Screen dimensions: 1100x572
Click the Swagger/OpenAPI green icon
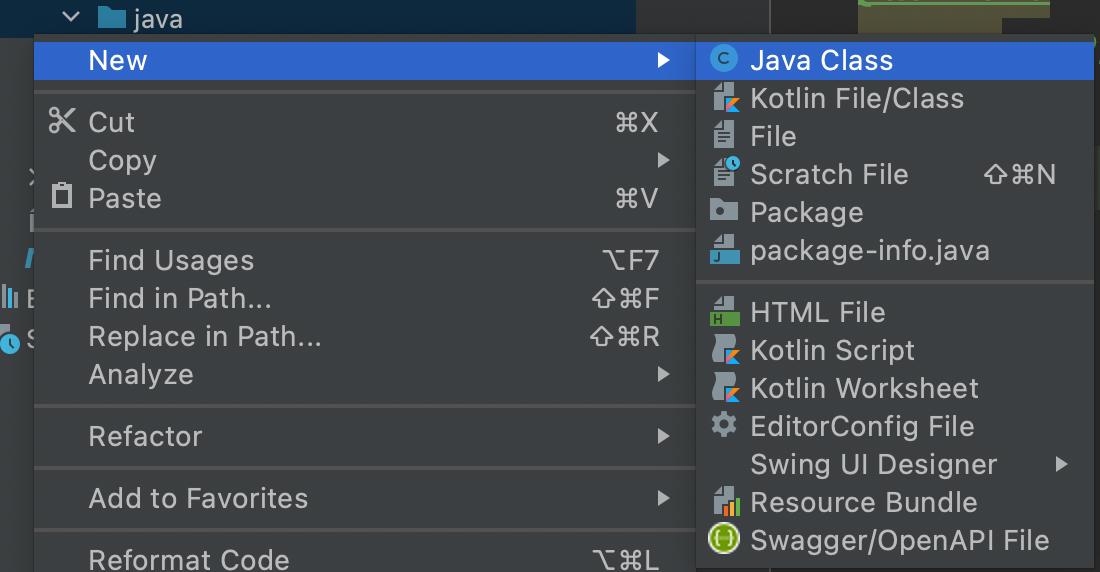[x=723, y=539]
